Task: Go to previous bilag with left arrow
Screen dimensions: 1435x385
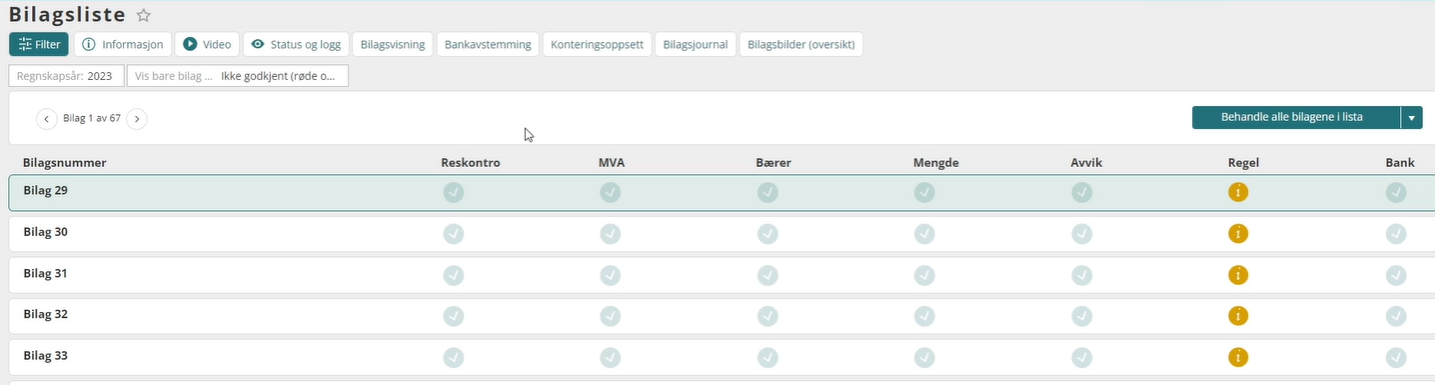Action: click(x=46, y=119)
